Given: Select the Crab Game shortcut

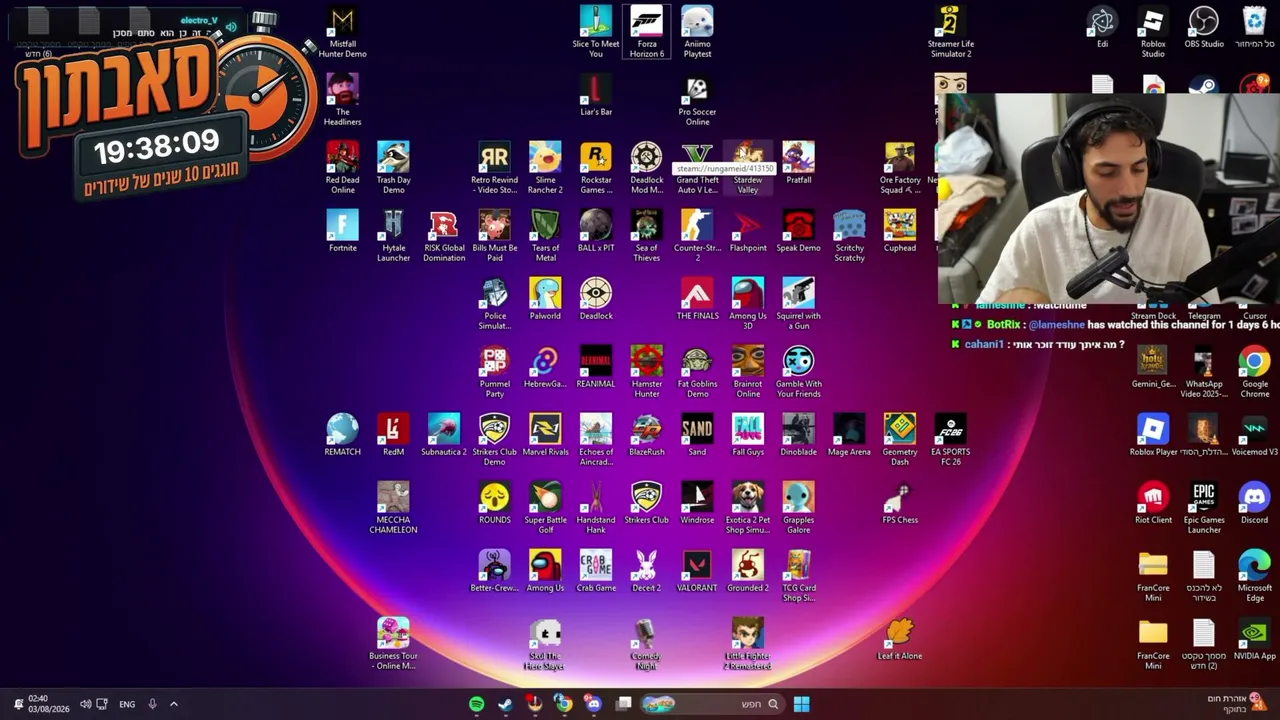Looking at the screenshot, I should click(x=596, y=571).
